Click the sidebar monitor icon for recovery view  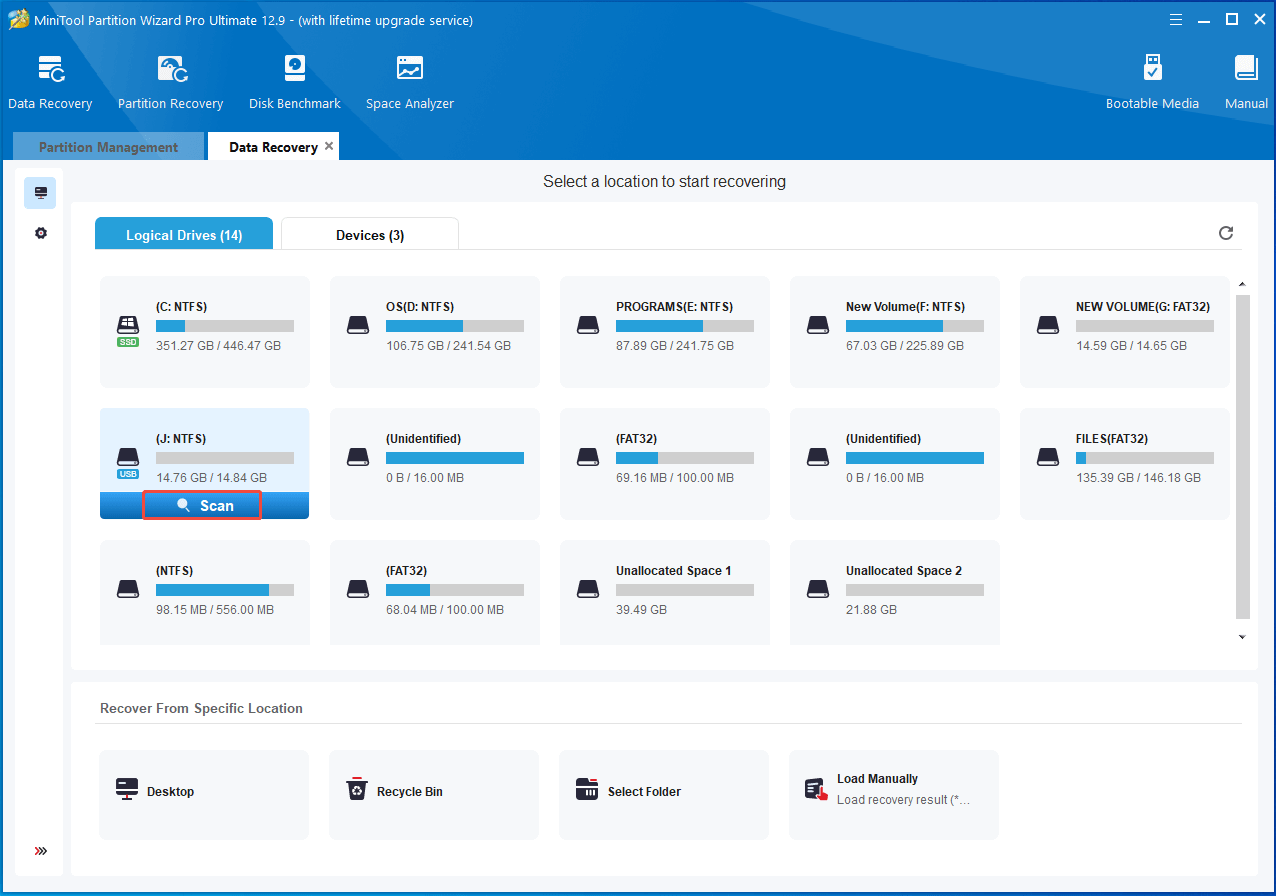tap(41, 192)
